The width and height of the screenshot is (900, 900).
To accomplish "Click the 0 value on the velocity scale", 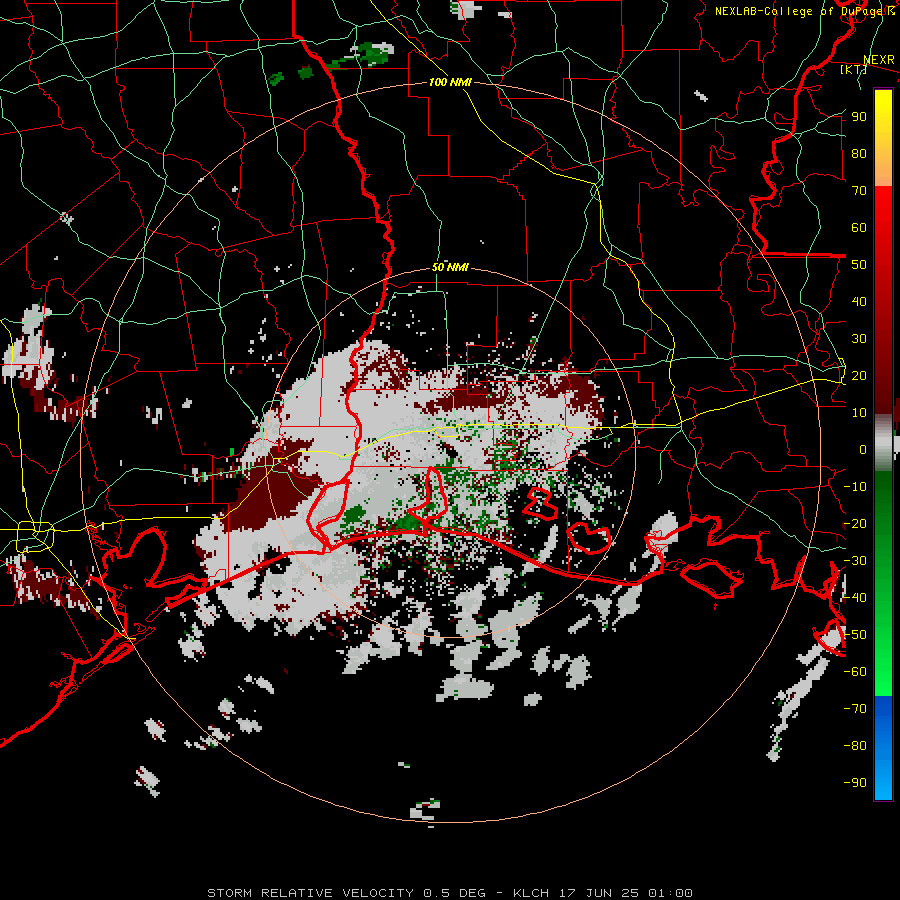I will pos(863,449).
